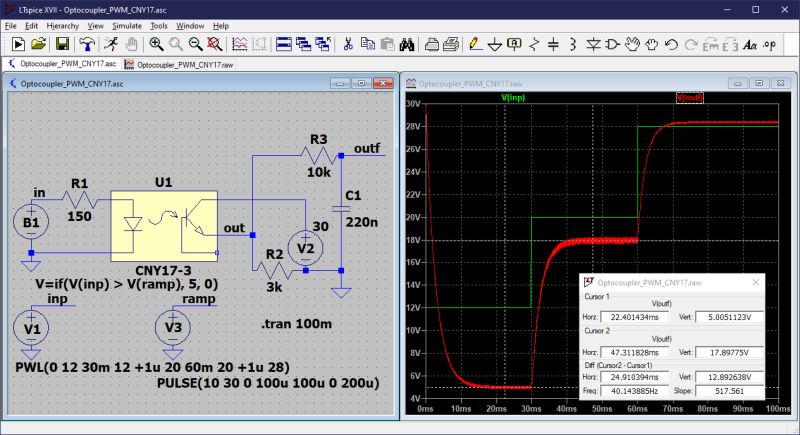Minimize the waveform plot child window
The height and width of the screenshot is (435, 800).
click(x=738, y=83)
